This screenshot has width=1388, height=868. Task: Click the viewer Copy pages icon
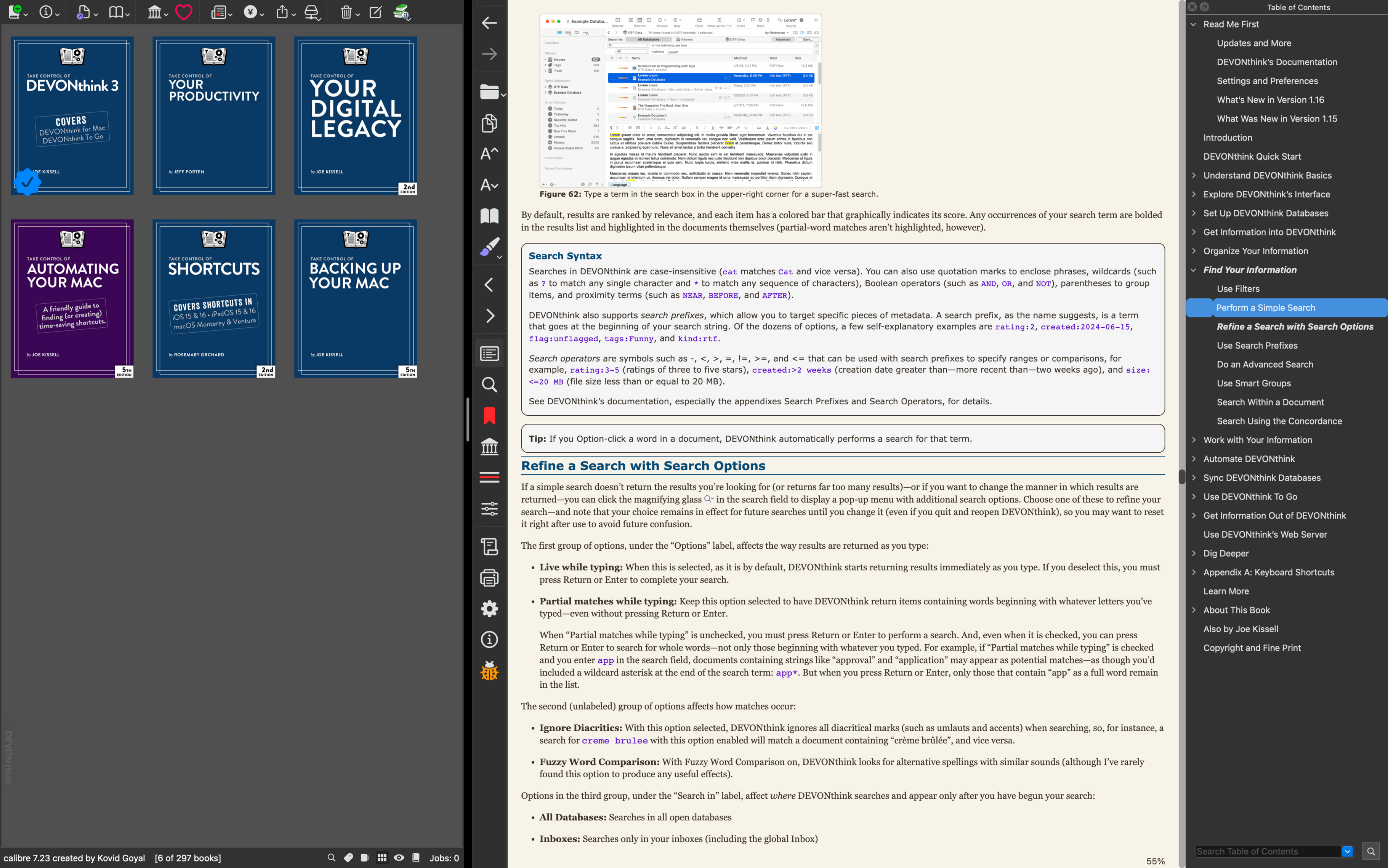489,123
